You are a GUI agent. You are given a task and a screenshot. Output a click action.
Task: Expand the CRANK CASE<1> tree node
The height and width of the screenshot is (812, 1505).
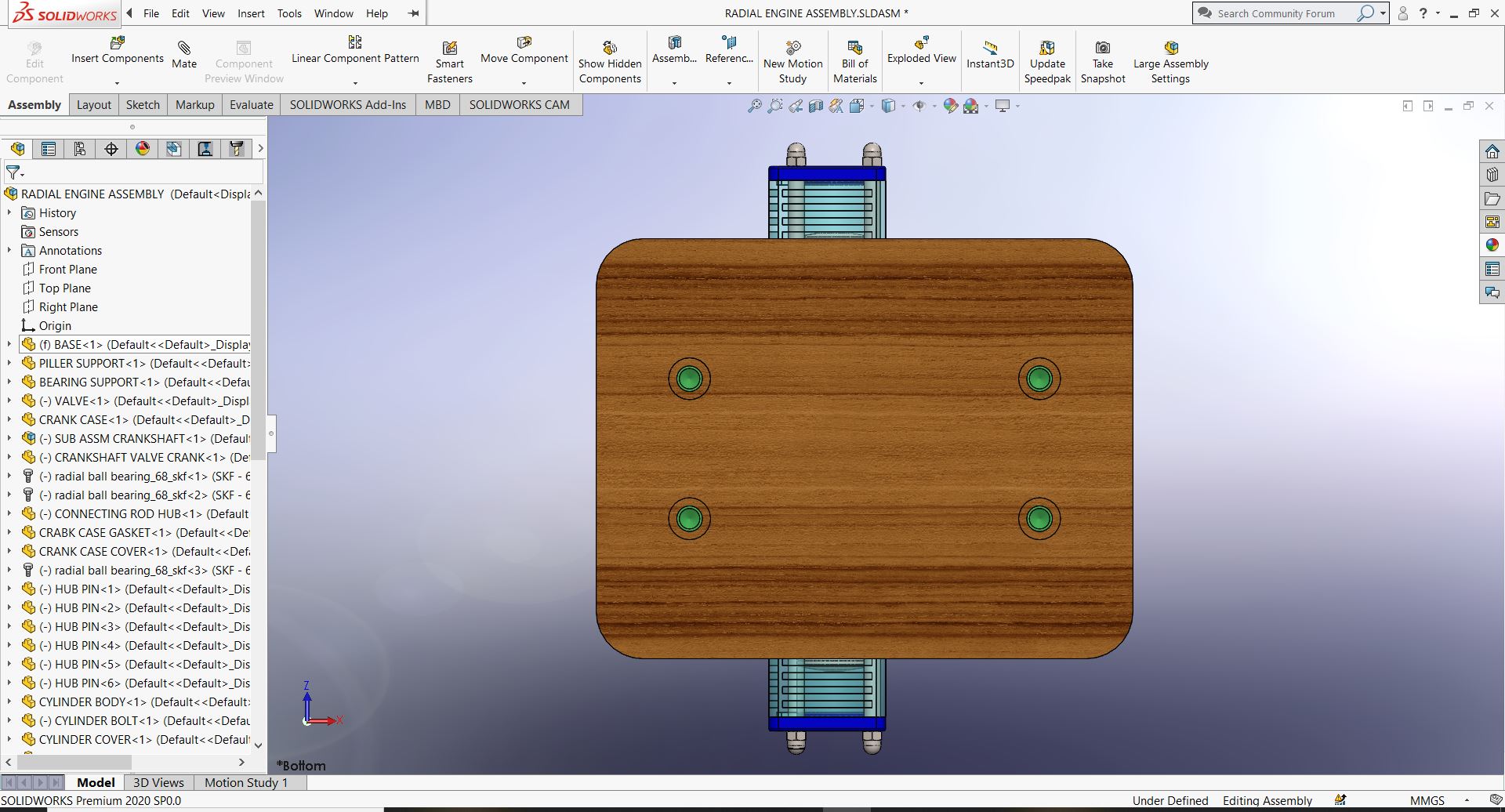[9, 419]
